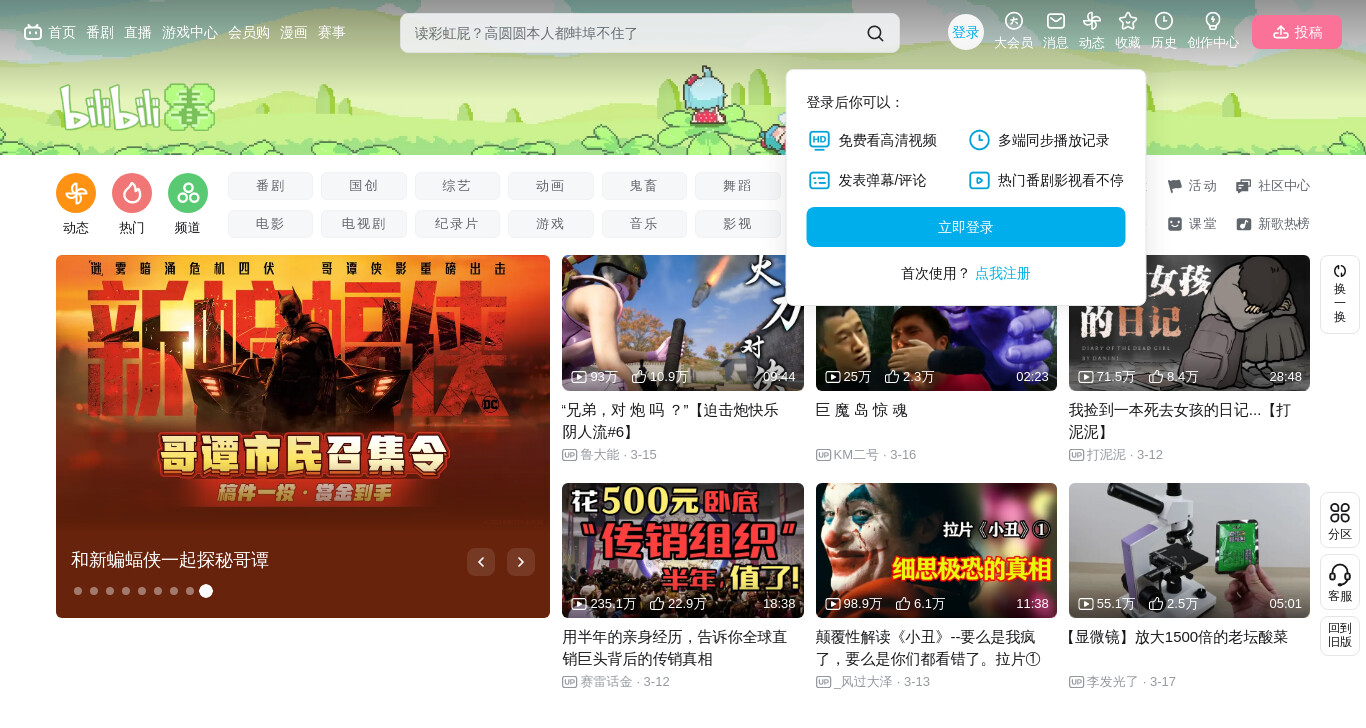1366x728 pixels.
Task: Select the 音乐 category tag
Action: click(x=644, y=224)
